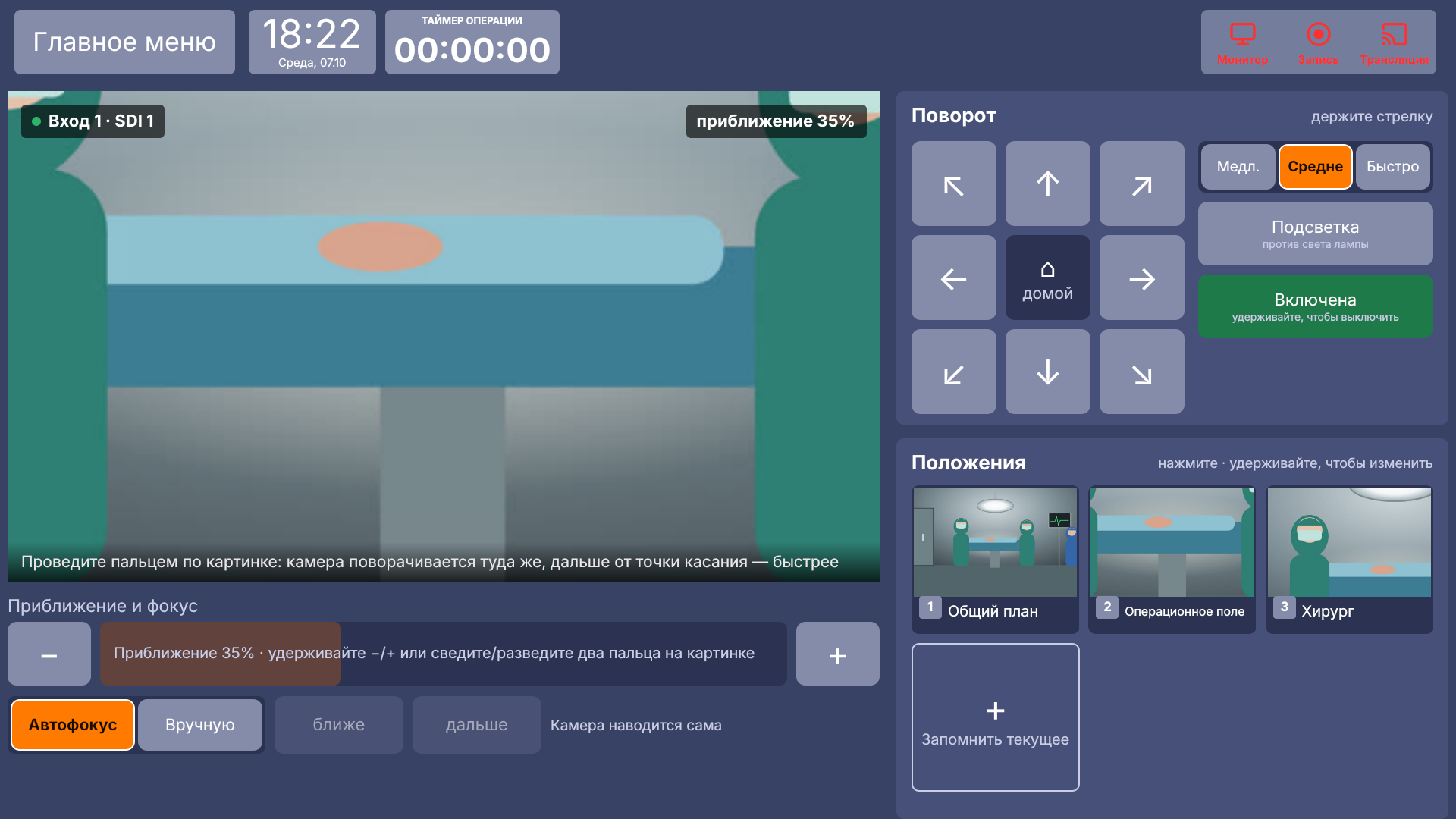Start recording with the Запись icon
1456x819 pixels.
pos(1318,42)
